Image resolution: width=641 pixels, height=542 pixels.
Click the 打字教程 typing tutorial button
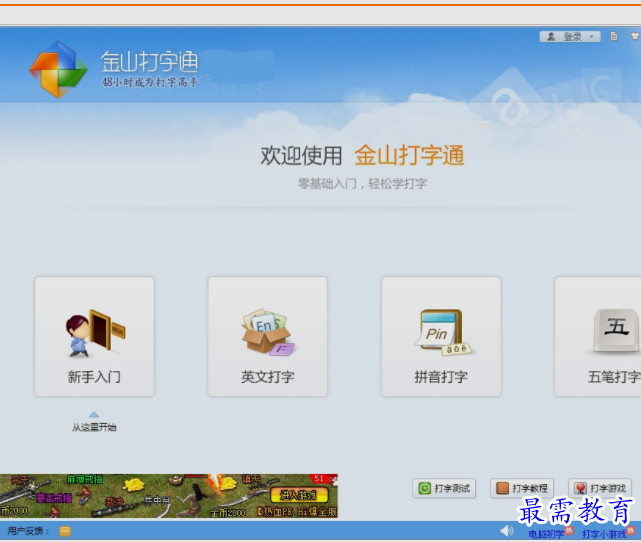coord(522,488)
